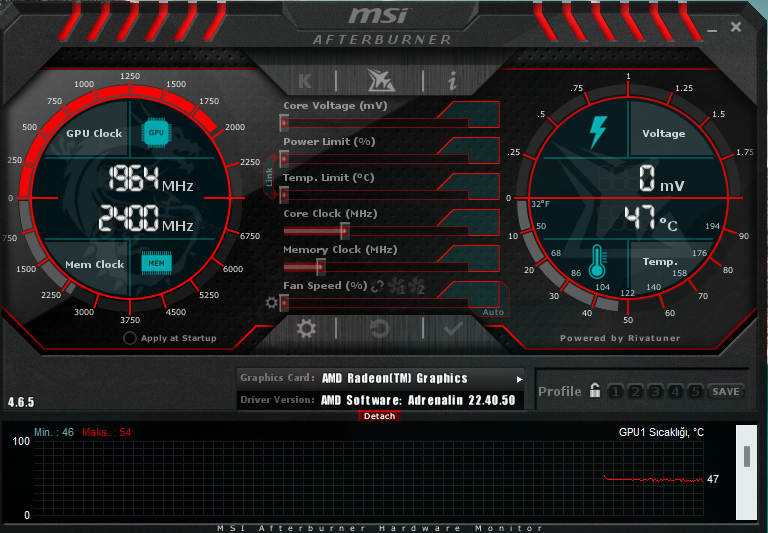Click the 2400 MHz memory clock readout
This screenshot has height=533, width=768.
click(x=145, y=218)
